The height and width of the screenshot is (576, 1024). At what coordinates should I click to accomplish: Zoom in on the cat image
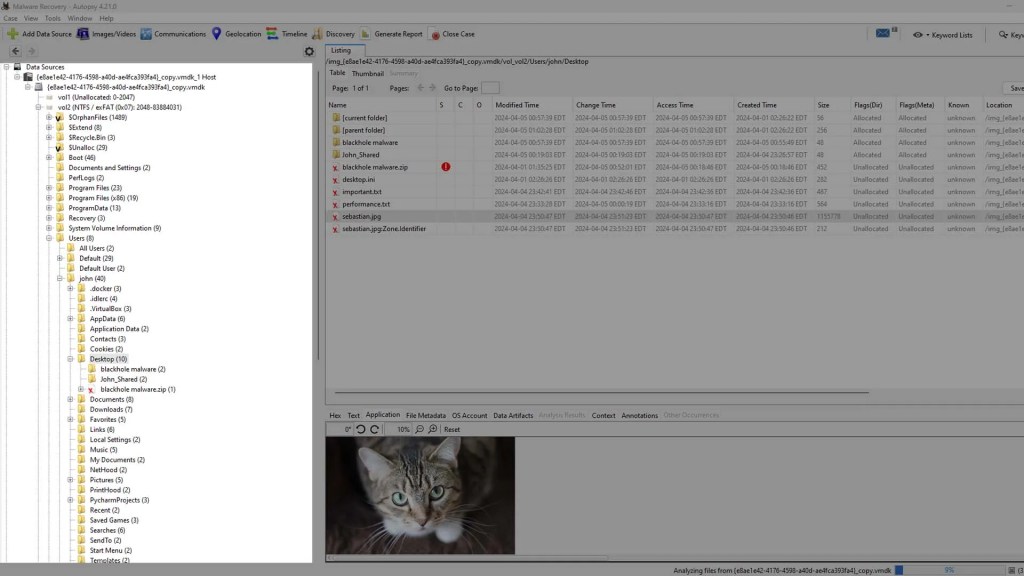pyautogui.click(x=432, y=429)
